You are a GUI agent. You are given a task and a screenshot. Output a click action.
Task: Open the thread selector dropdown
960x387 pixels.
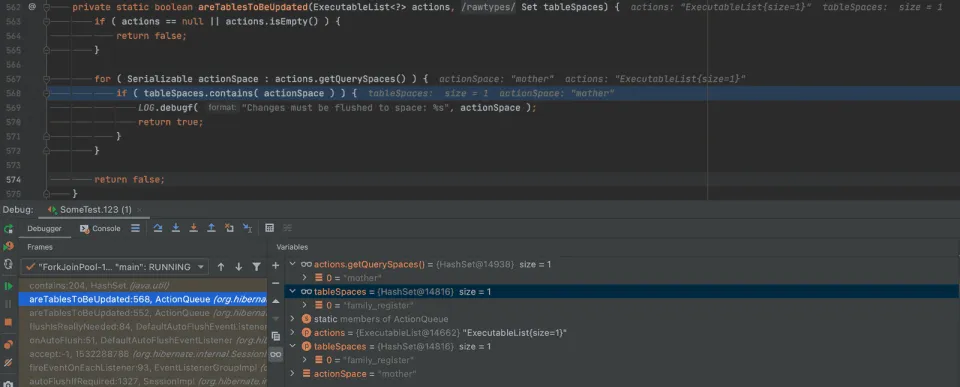point(114,267)
